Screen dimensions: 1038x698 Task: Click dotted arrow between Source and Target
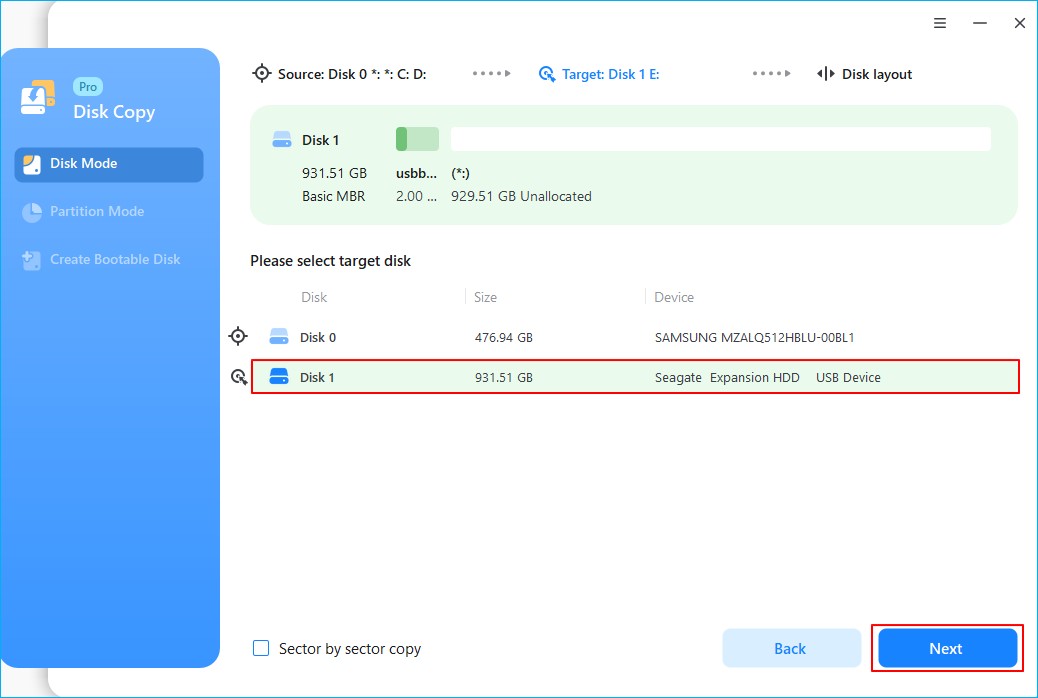coord(490,72)
